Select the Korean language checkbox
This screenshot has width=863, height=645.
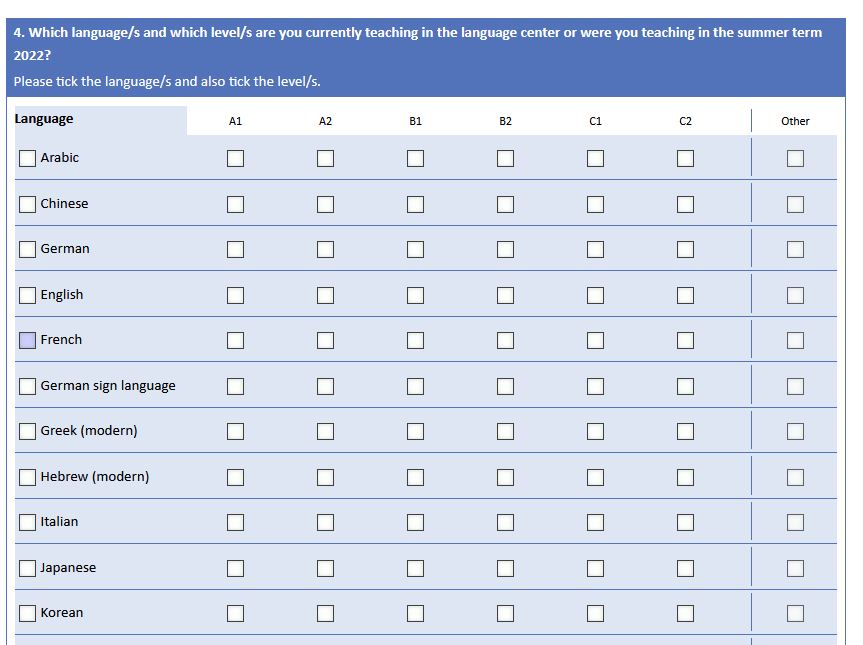click(x=27, y=613)
